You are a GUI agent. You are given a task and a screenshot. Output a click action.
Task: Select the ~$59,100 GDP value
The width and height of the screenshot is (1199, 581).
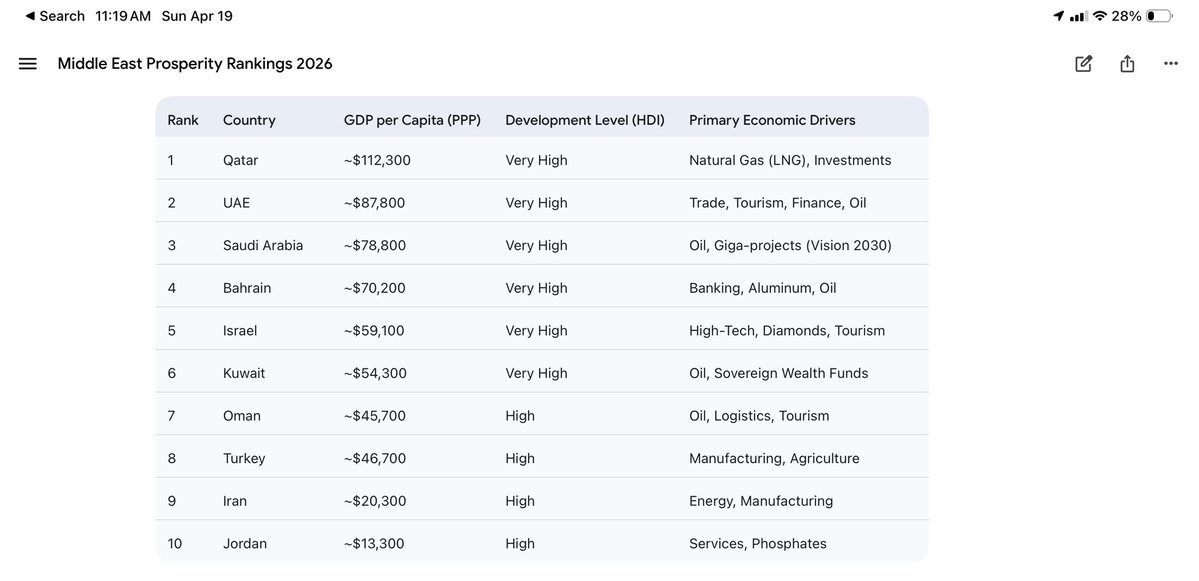[374, 331]
